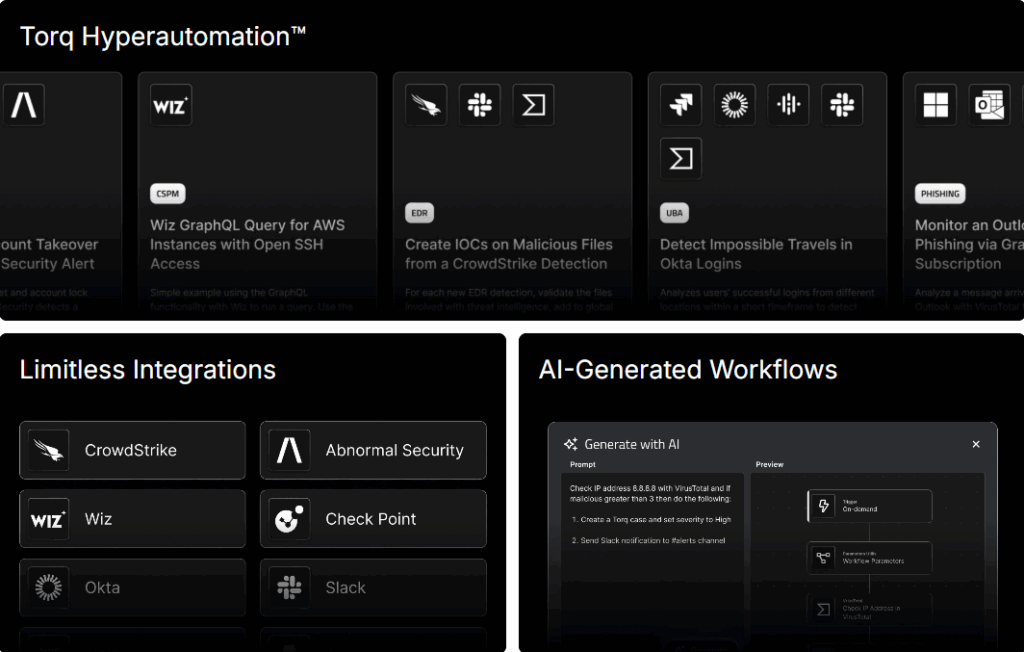Click the sparkle icon beside Generate with AI
Screen dimensions: 1024x652
(x=571, y=444)
